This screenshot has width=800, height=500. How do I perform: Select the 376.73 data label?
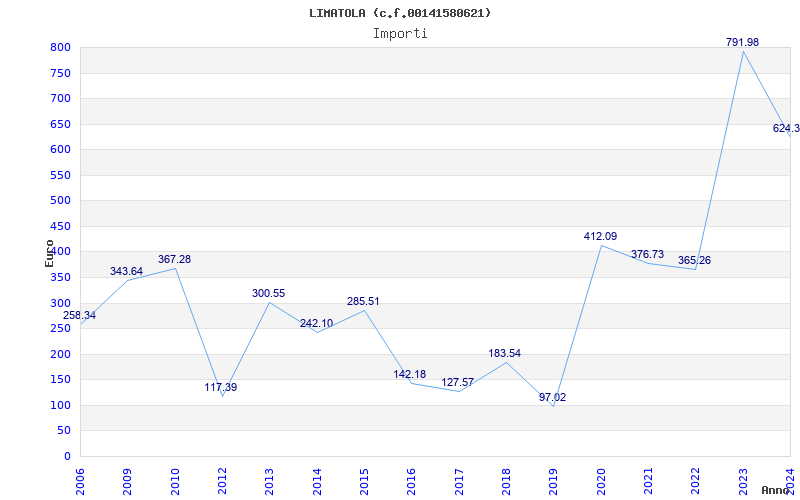pos(647,254)
